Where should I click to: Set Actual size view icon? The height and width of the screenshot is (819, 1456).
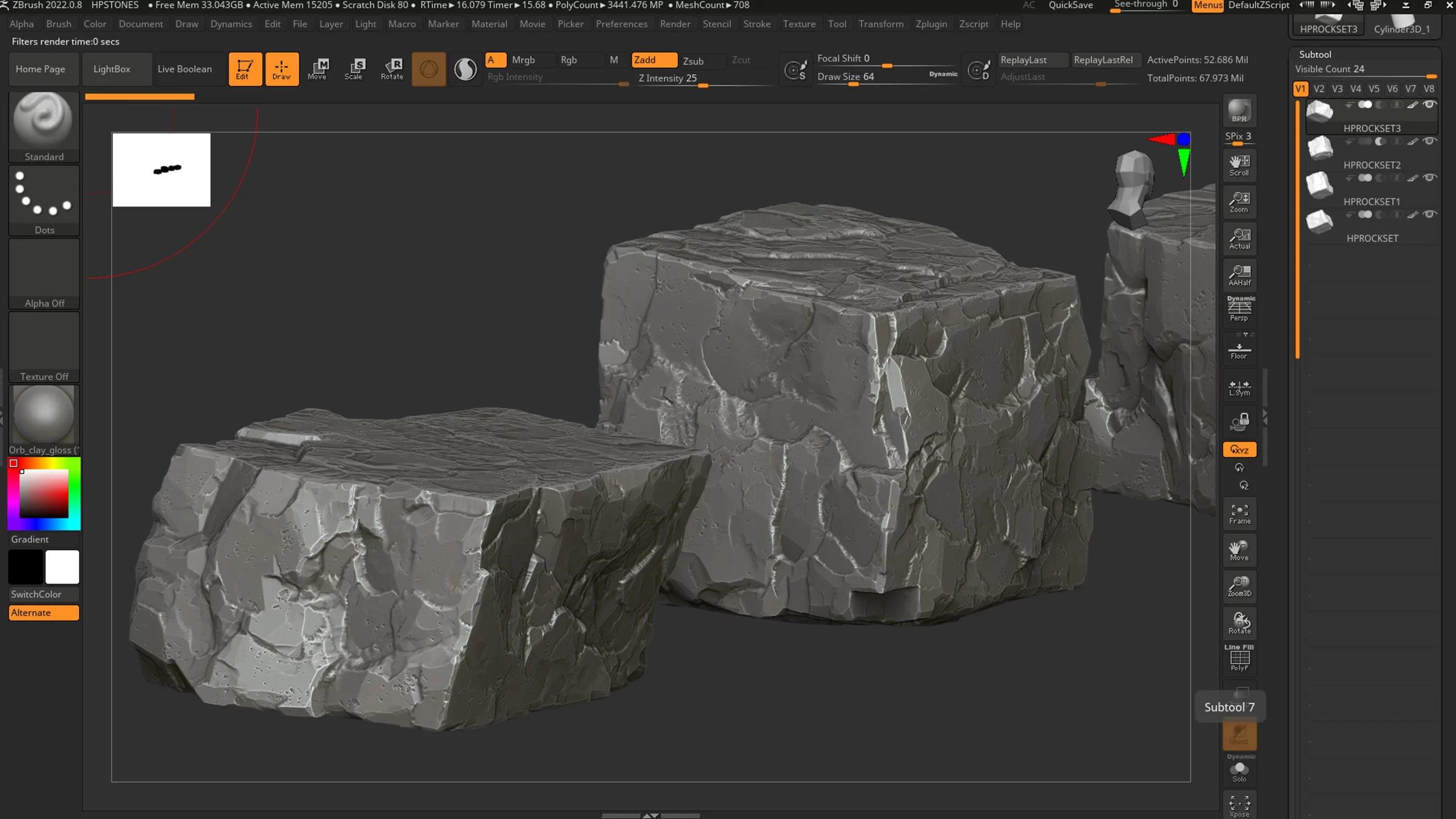1239,239
